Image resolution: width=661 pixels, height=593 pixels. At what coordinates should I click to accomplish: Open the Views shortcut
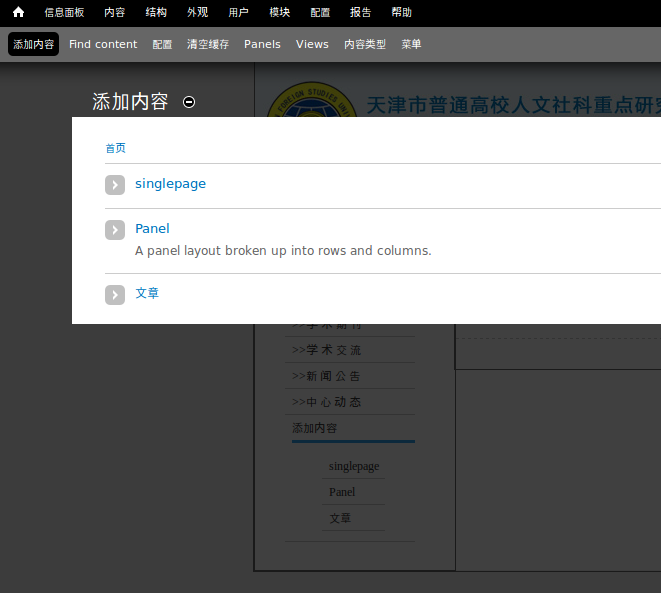tap(312, 44)
